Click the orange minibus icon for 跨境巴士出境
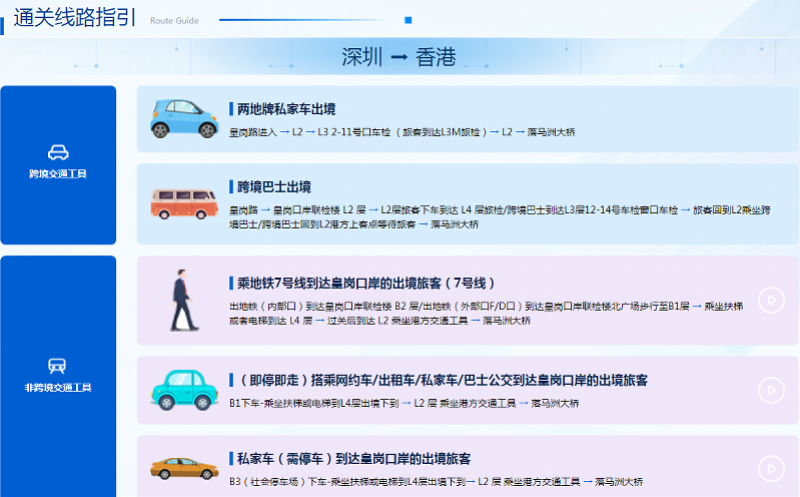800x497 pixels. click(184, 204)
